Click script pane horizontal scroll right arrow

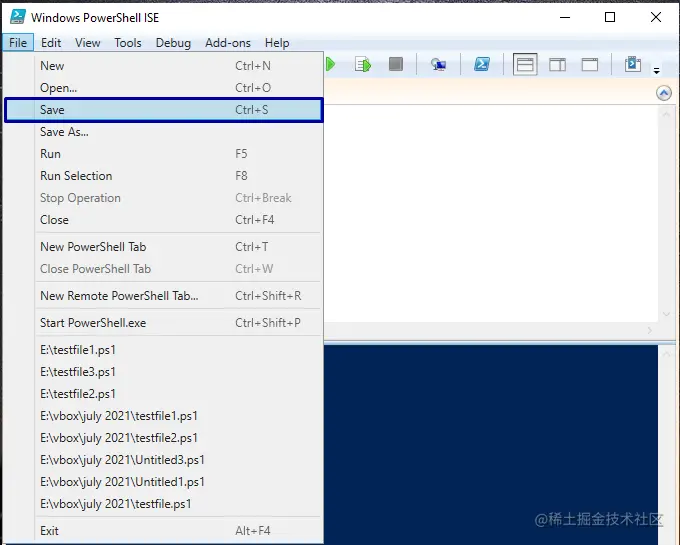click(x=650, y=330)
